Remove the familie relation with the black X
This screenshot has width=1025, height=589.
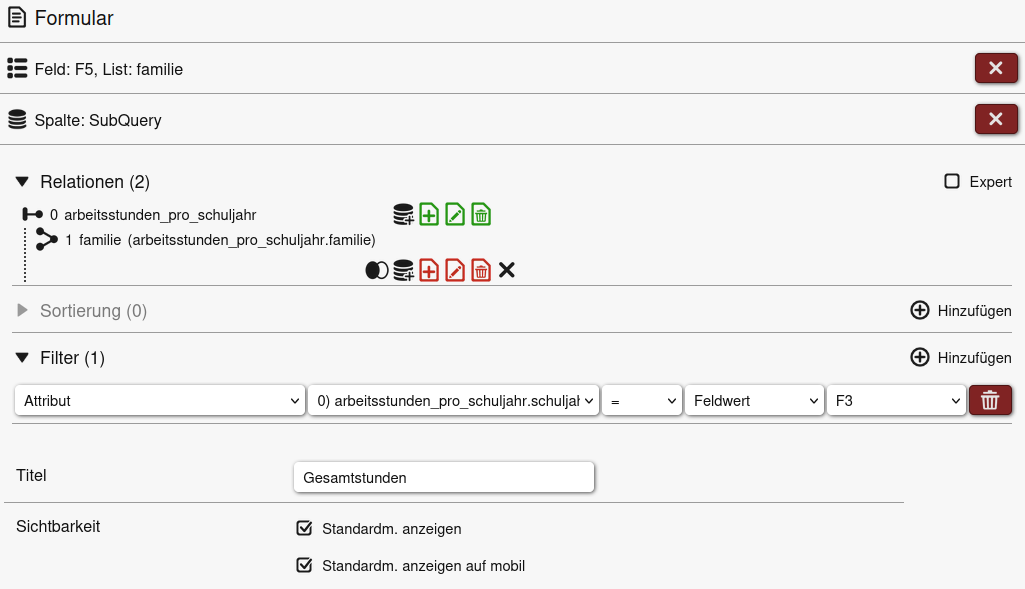pyautogui.click(x=507, y=270)
